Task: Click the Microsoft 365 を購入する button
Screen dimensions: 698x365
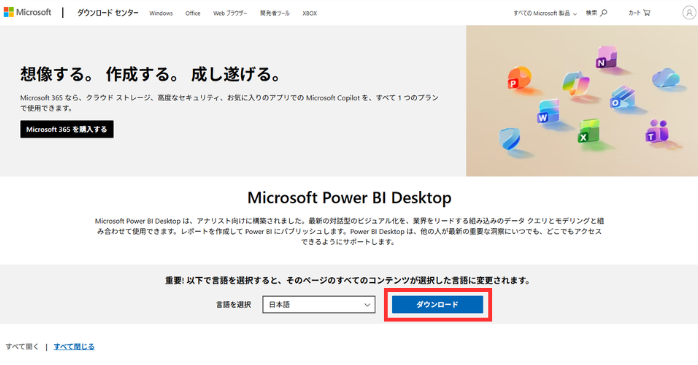Action: pyautogui.click(x=67, y=129)
